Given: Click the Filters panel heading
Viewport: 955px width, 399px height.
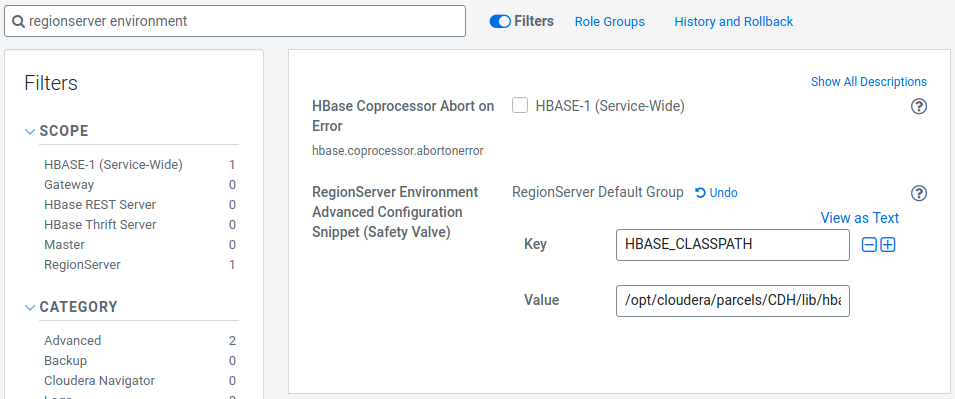Looking at the screenshot, I should point(51,83).
